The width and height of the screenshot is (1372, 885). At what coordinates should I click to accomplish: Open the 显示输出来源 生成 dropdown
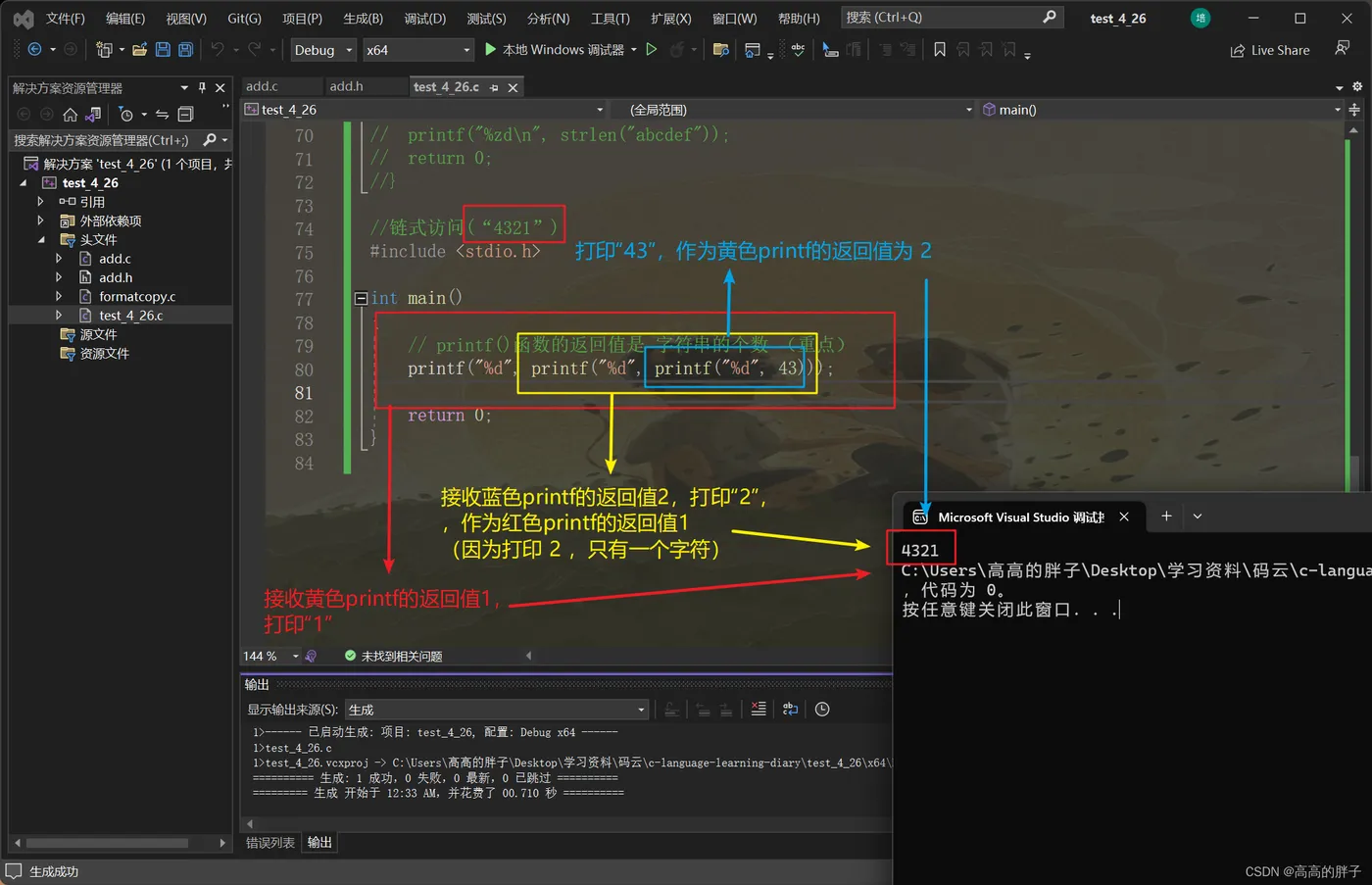tap(497, 710)
